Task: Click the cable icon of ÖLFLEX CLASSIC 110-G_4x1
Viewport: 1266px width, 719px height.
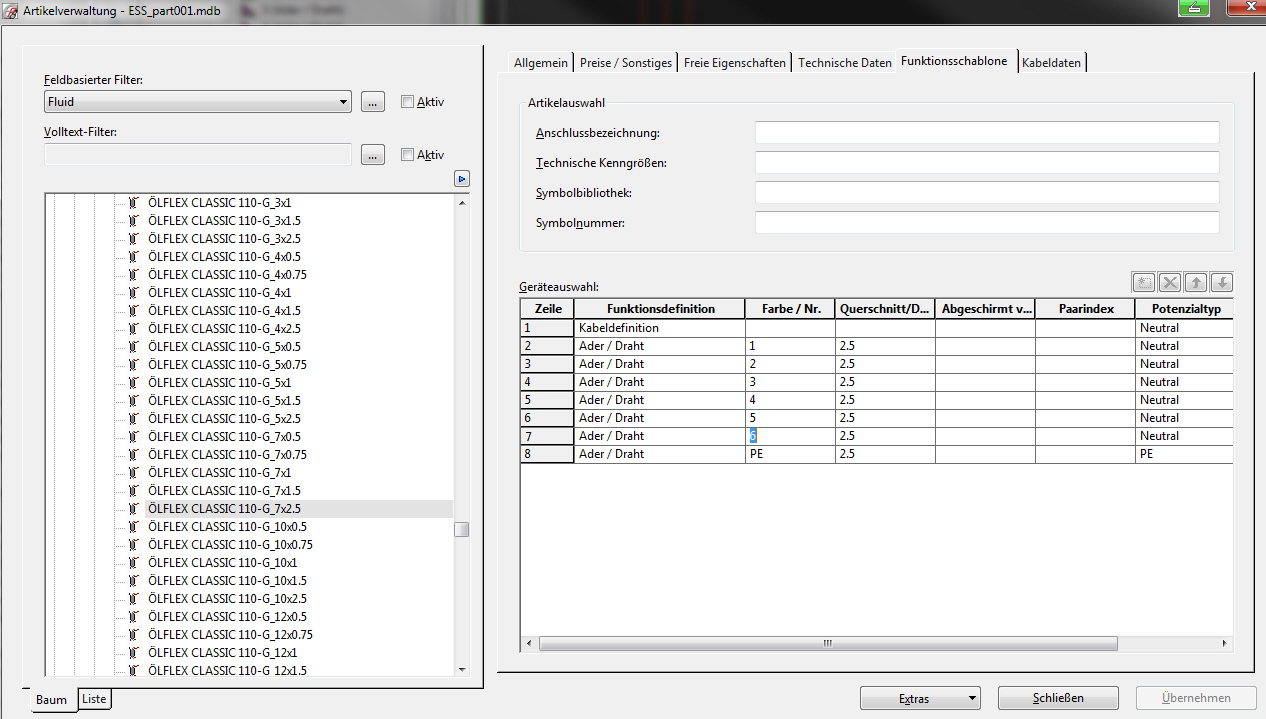Action: click(133, 292)
